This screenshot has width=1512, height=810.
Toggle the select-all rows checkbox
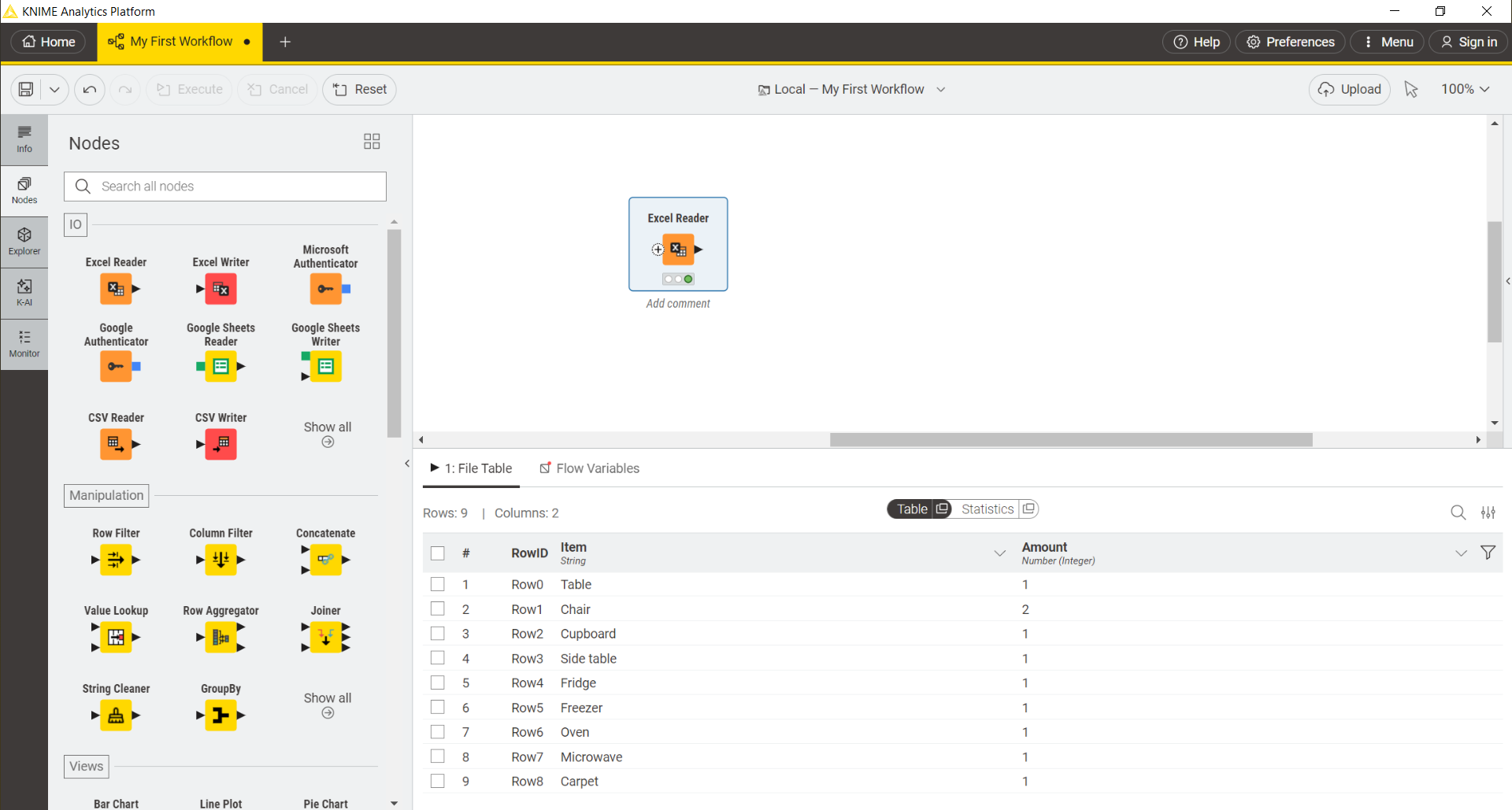pyautogui.click(x=438, y=553)
